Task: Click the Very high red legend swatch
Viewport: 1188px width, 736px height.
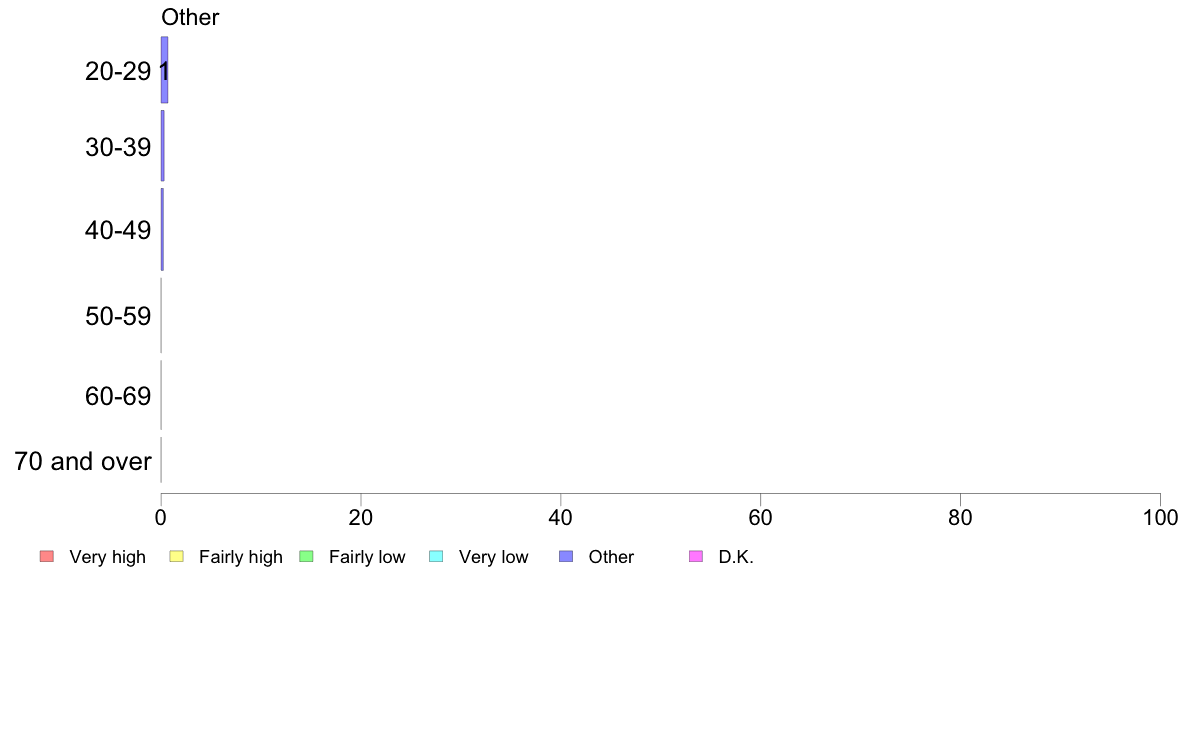Action: pos(47,556)
